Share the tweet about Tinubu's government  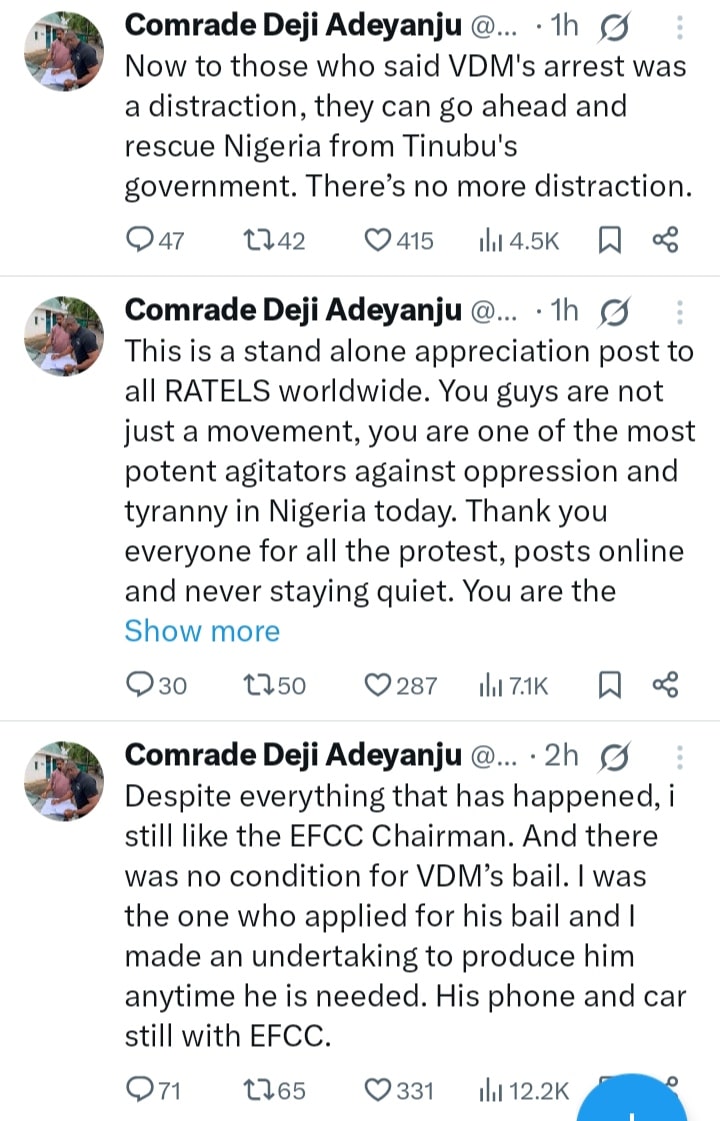[x=665, y=240]
